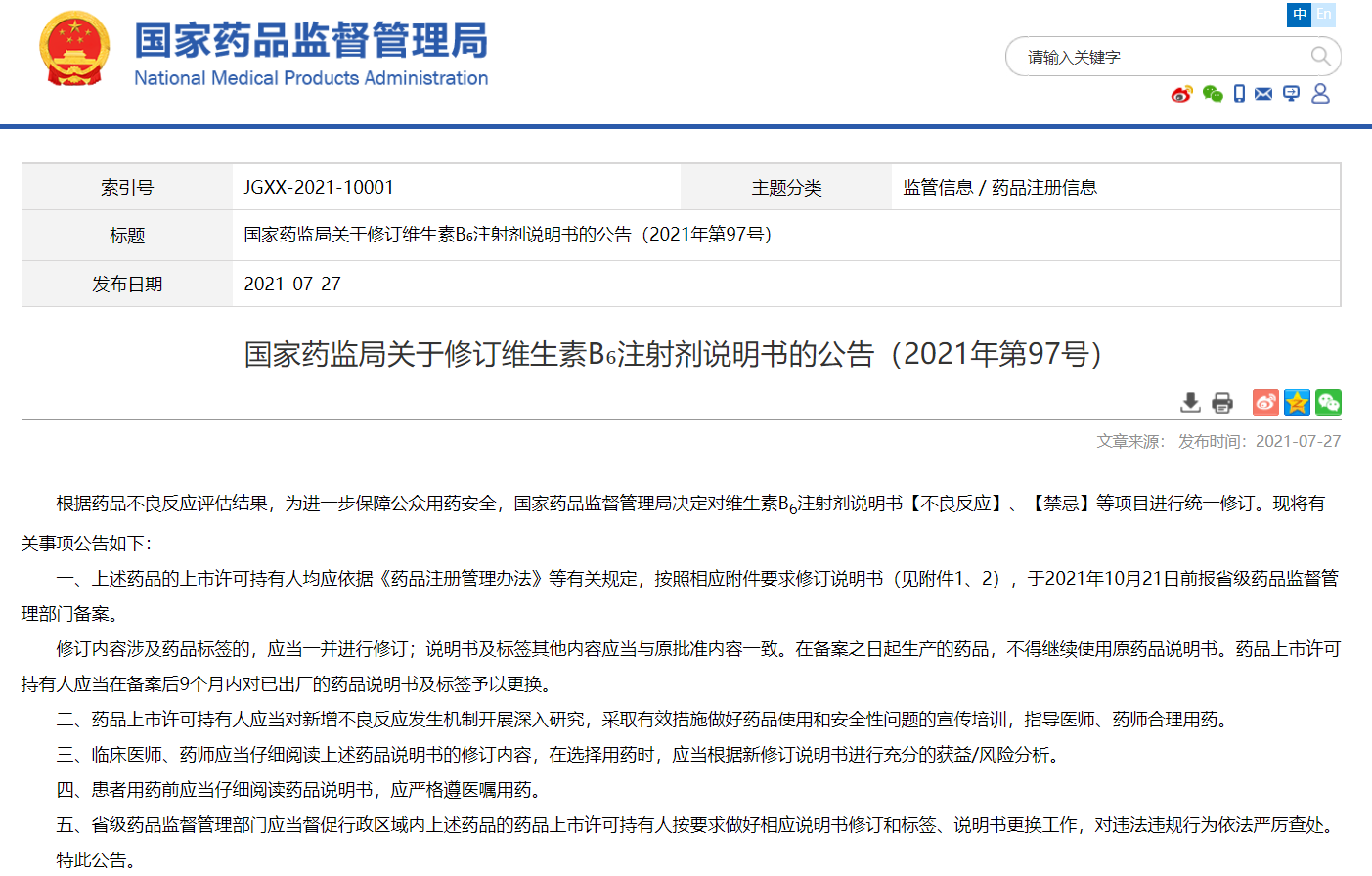The height and width of the screenshot is (876, 1372).
Task: Share article to Weibo red icon
Action: [1265, 402]
